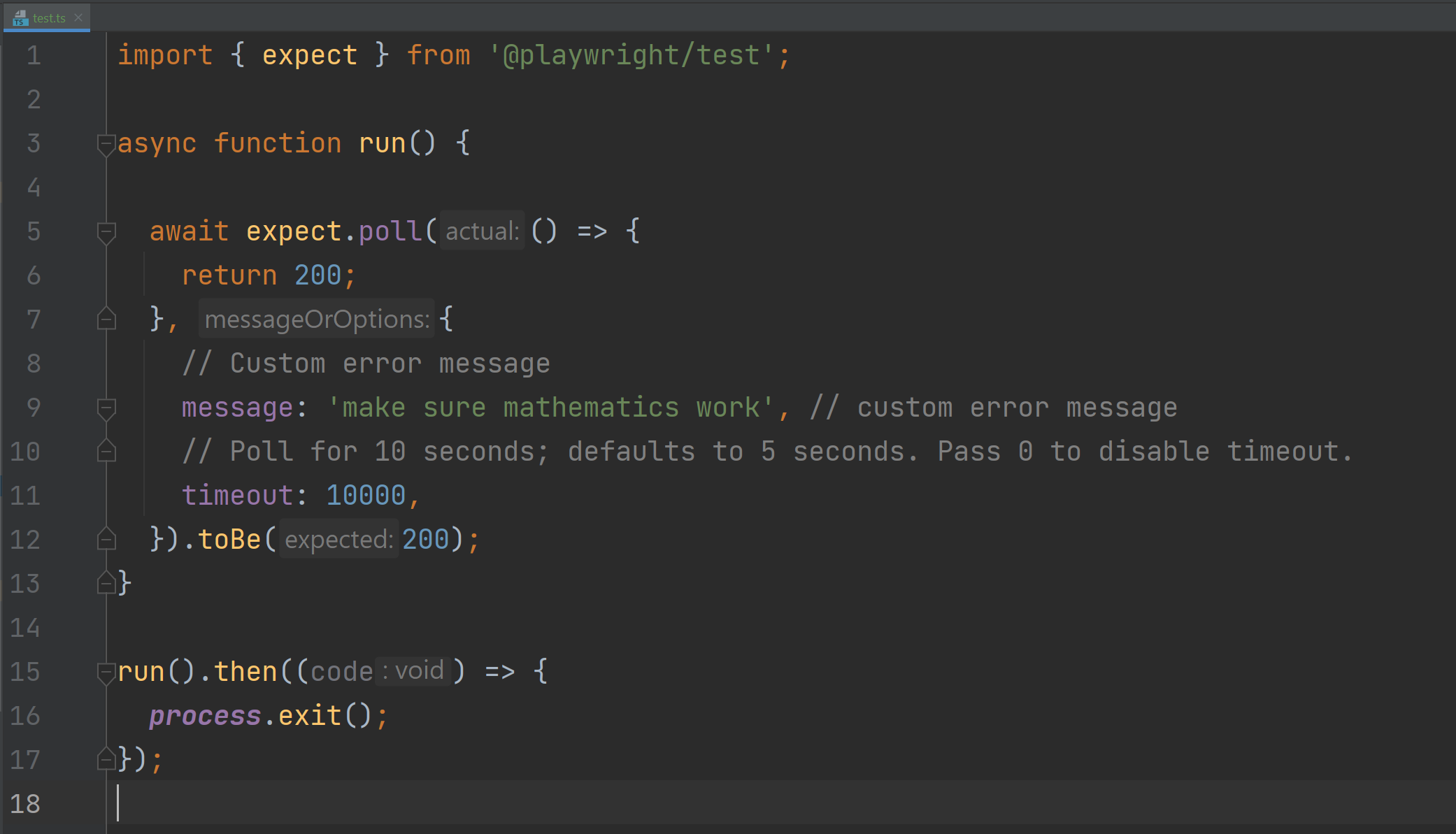The height and width of the screenshot is (834, 1456).
Task: Click the 'messageOrOptions:' inlay hint
Action: coord(316,319)
